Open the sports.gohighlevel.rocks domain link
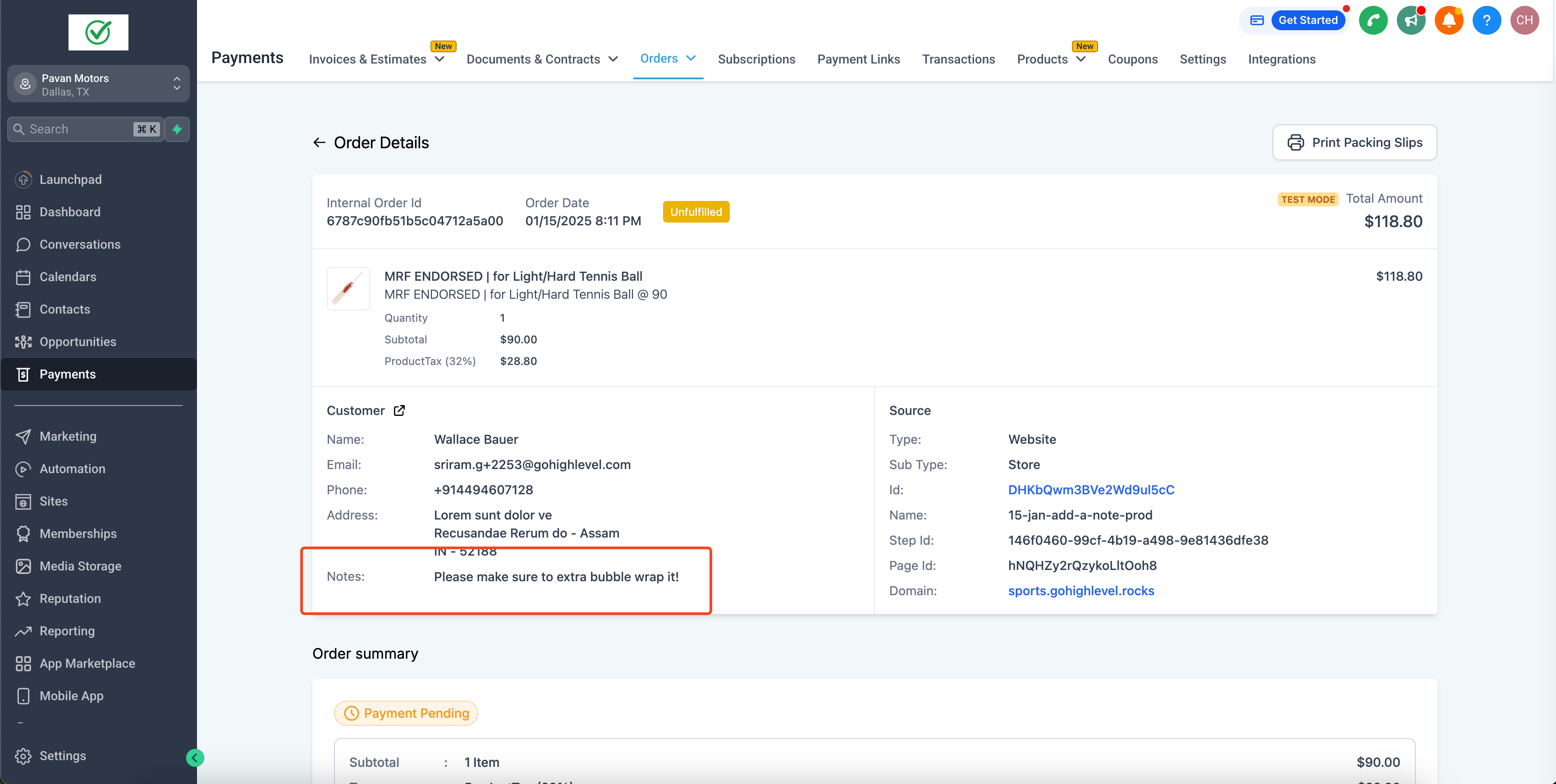Viewport: 1556px width, 784px height. click(1080, 590)
